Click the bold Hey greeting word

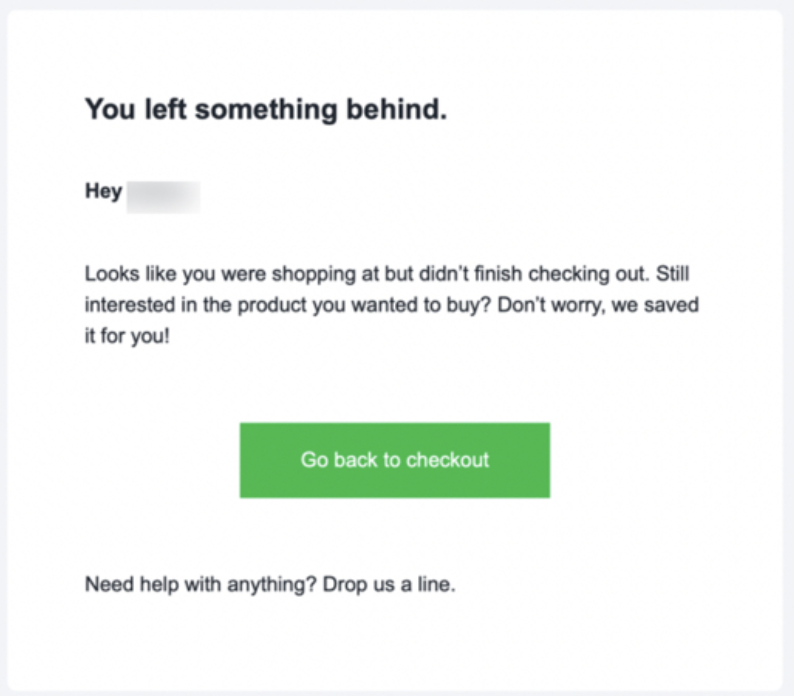point(103,192)
